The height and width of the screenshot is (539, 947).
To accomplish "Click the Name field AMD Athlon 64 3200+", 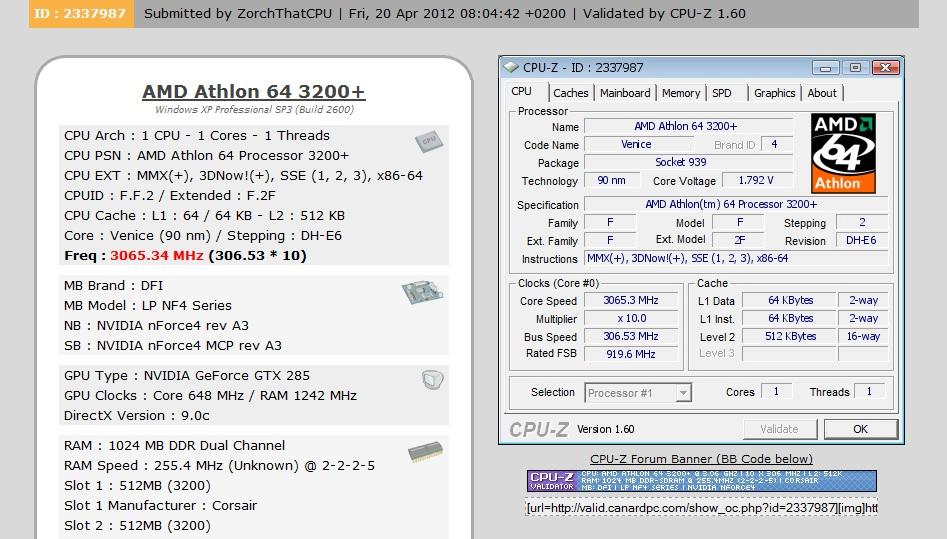I will pos(688,126).
